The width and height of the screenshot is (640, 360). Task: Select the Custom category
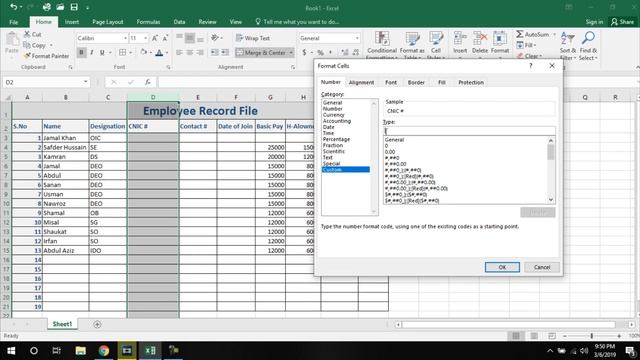click(x=346, y=170)
